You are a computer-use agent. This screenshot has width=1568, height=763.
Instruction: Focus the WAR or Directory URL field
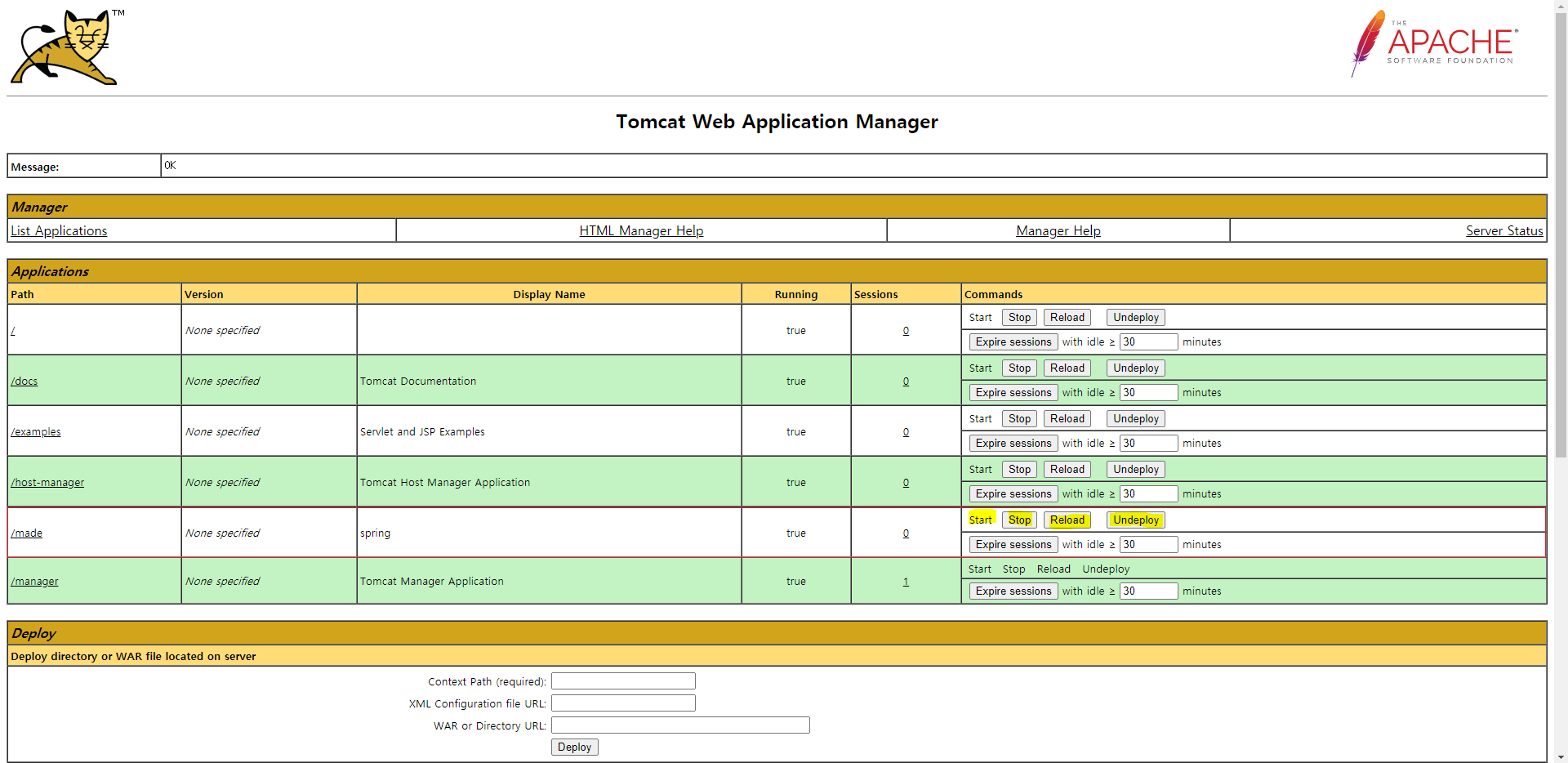click(680, 725)
